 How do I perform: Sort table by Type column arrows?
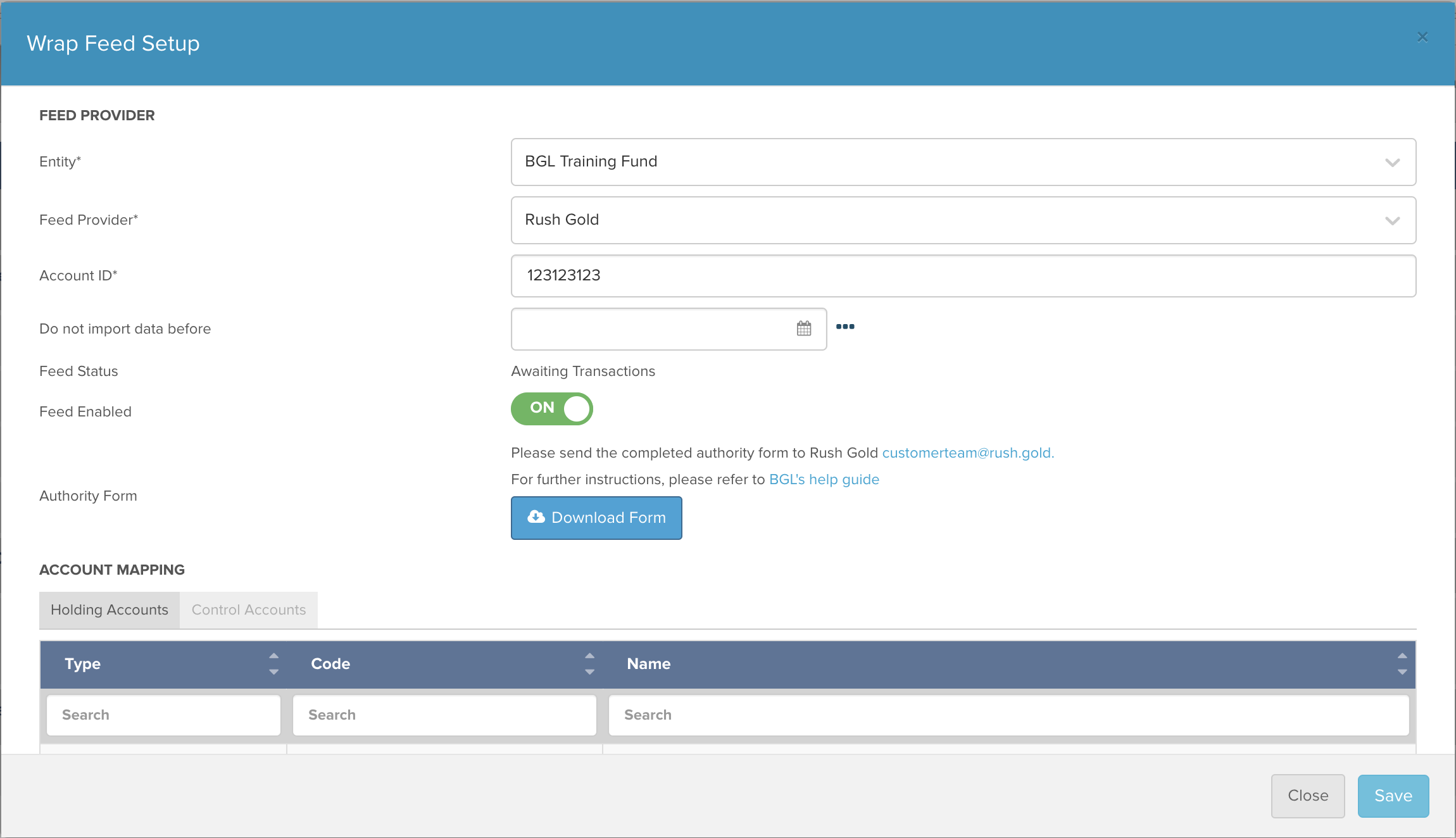click(273, 663)
